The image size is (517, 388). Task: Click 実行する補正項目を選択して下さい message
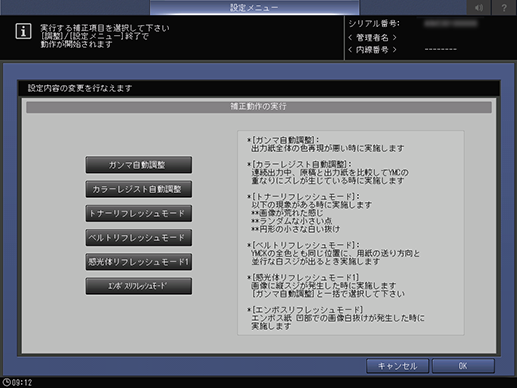[x=105, y=28]
